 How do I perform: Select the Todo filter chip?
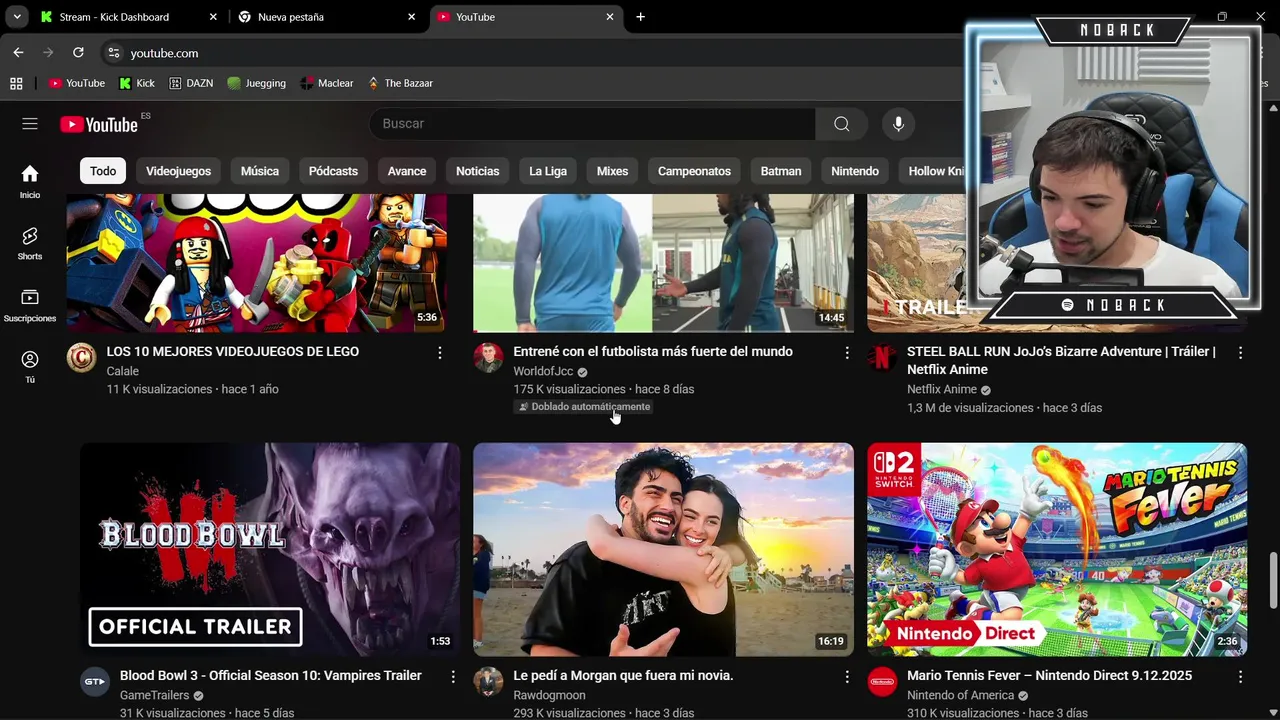[103, 171]
